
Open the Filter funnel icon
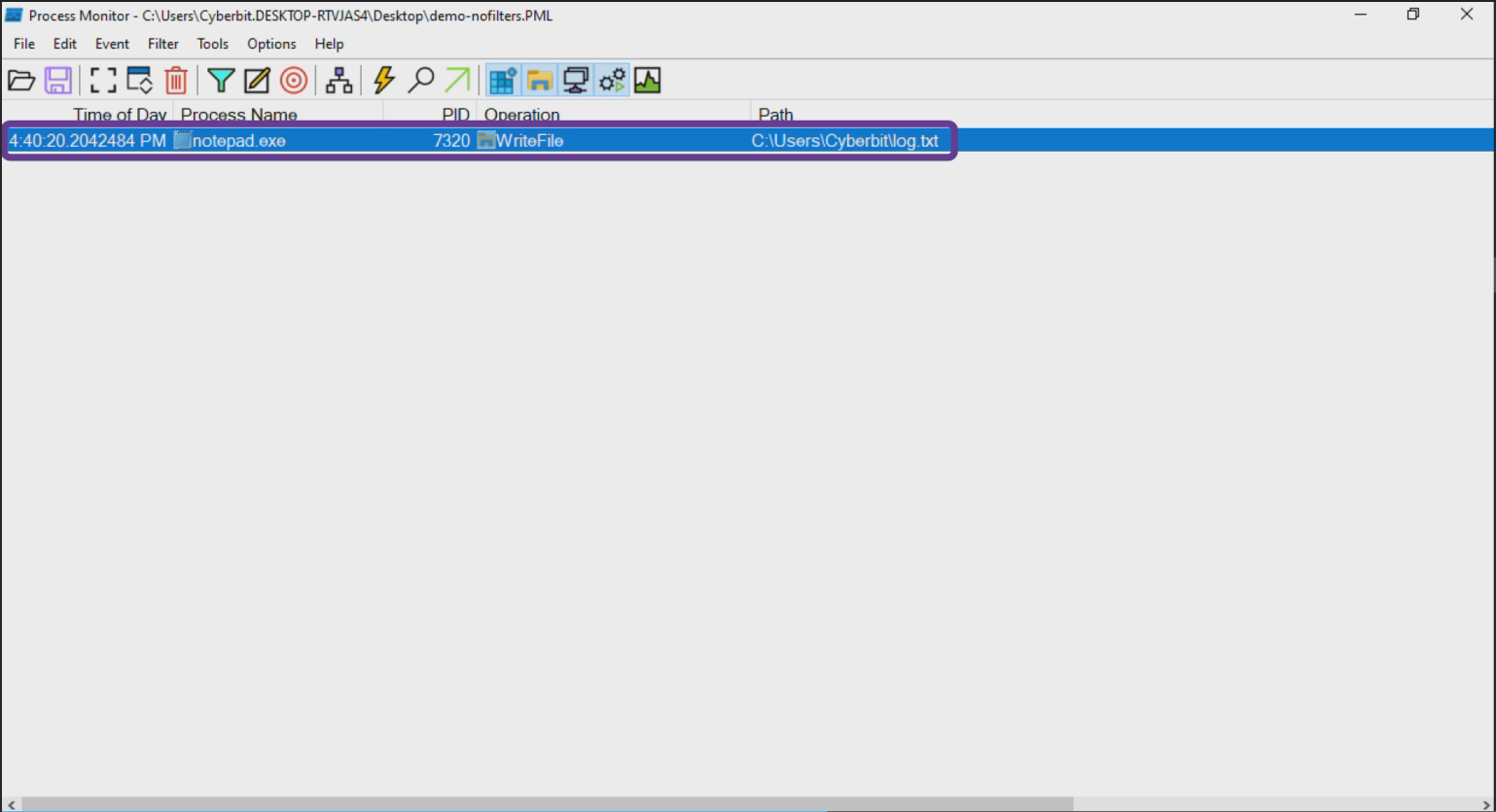click(222, 81)
